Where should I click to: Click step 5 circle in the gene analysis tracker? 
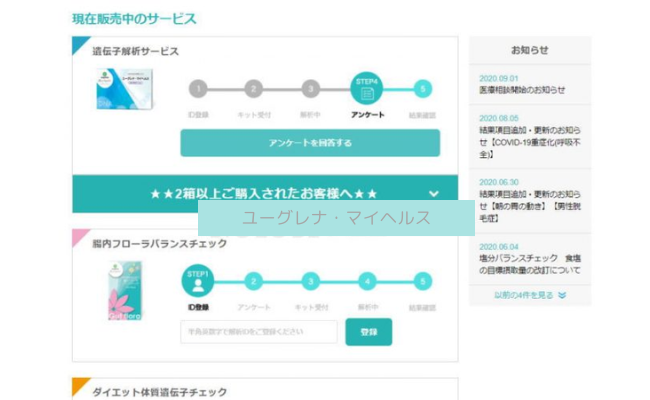(x=422, y=89)
